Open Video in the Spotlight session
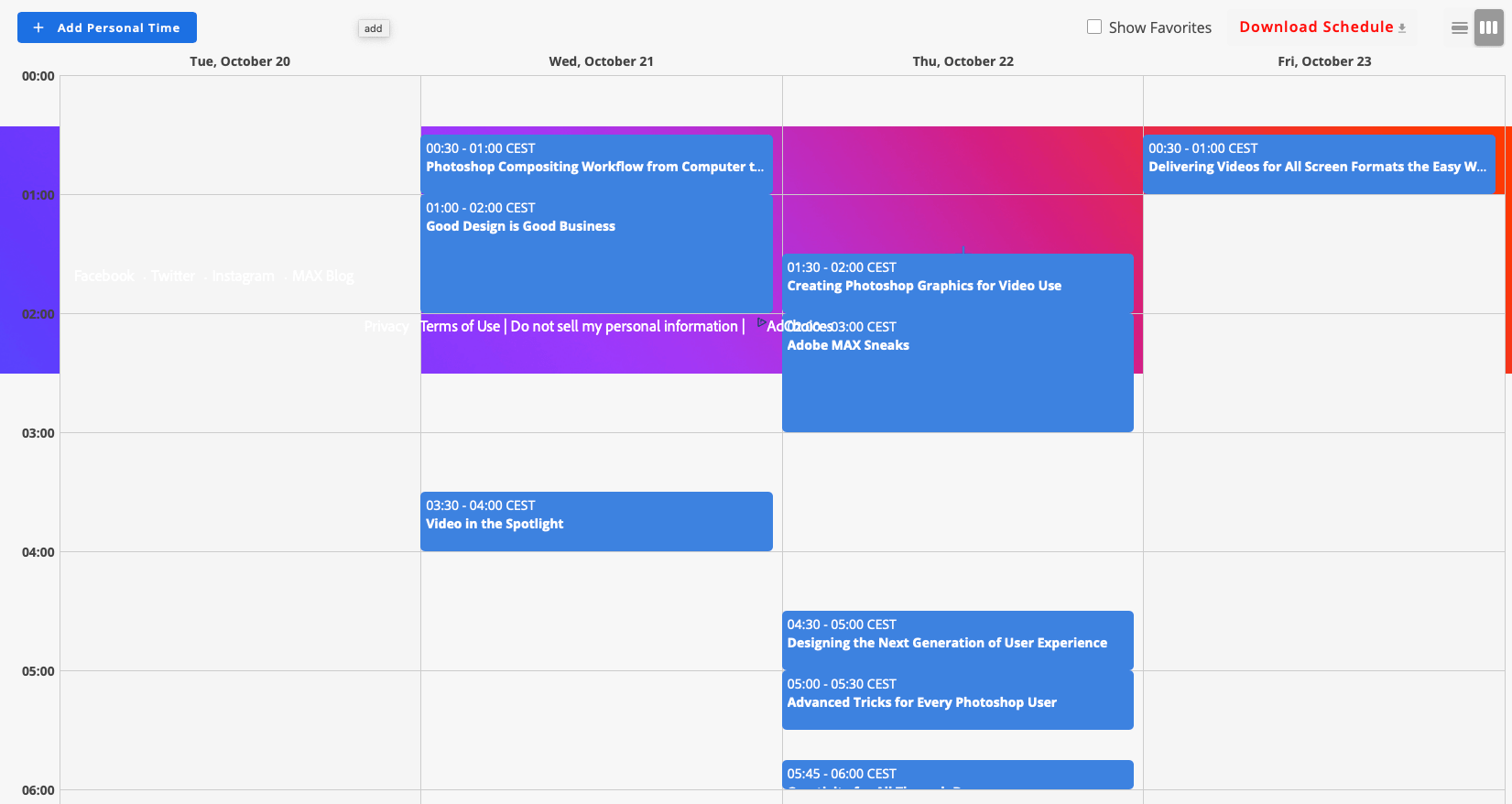The width and height of the screenshot is (1512, 804). (x=596, y=521)
